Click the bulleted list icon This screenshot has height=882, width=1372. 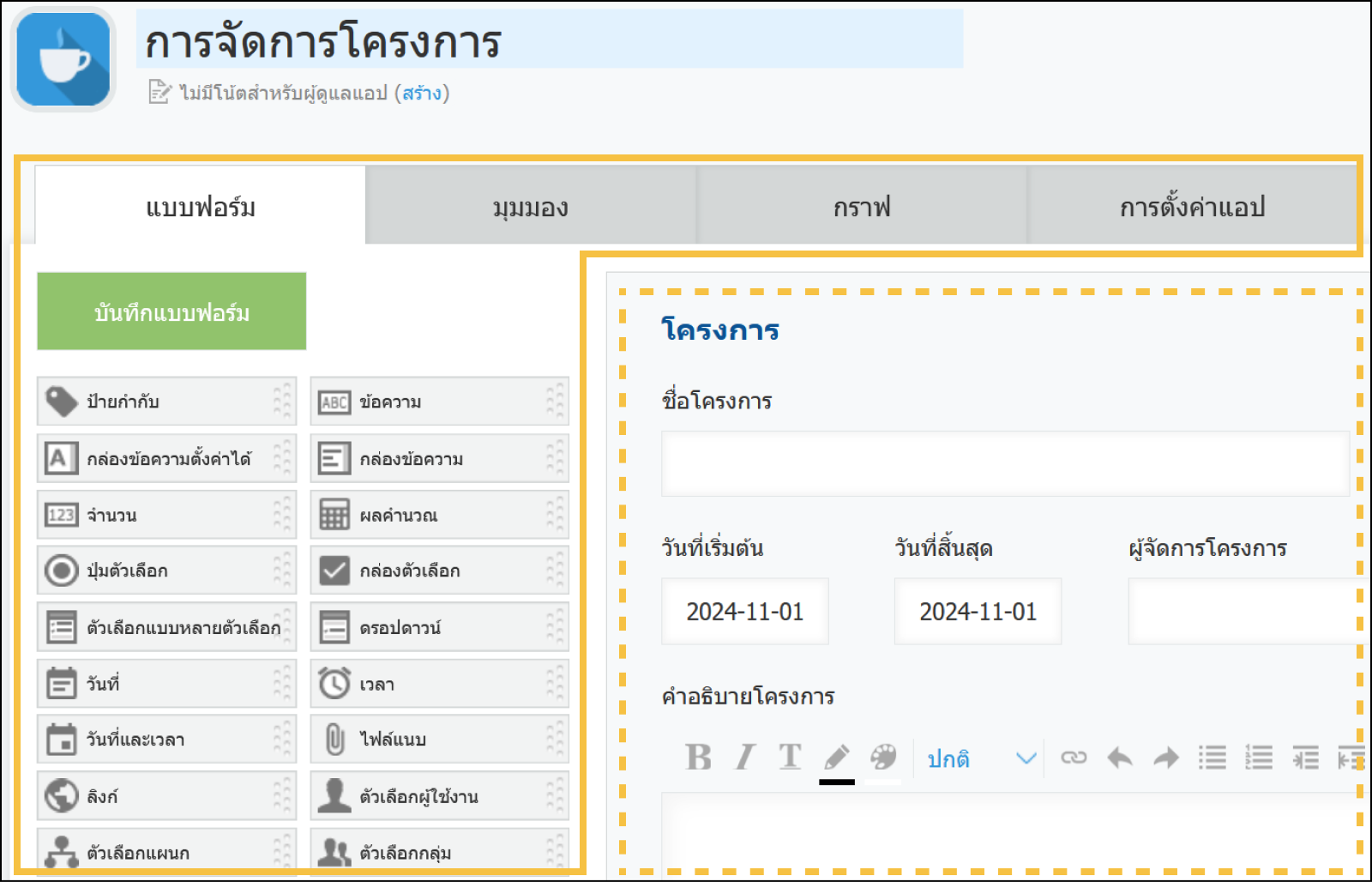[x=1212, y=758]
